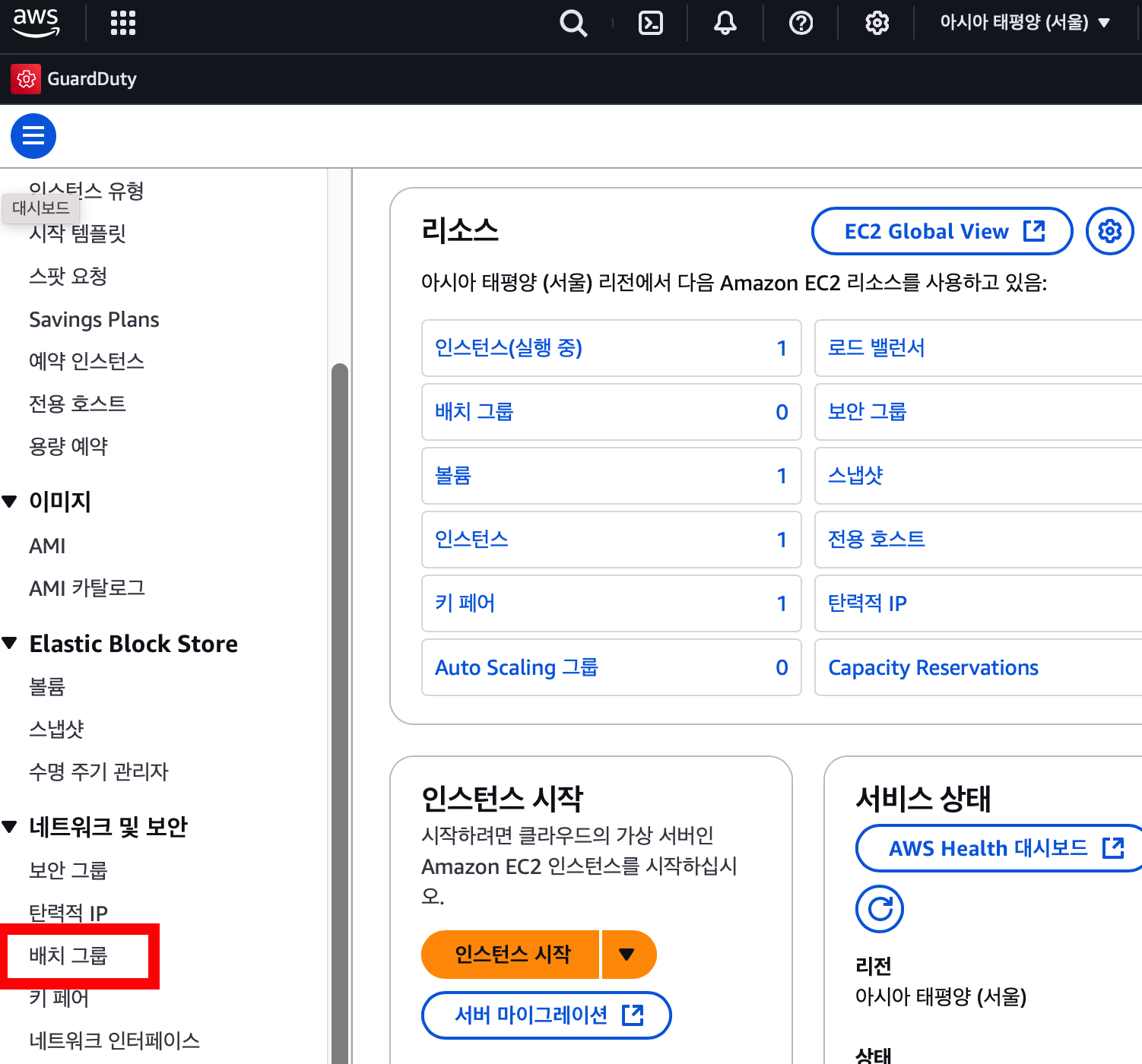Open the help question mark icon
The height and width of the screenshot is (1064, 1142).
pos(801,23)
